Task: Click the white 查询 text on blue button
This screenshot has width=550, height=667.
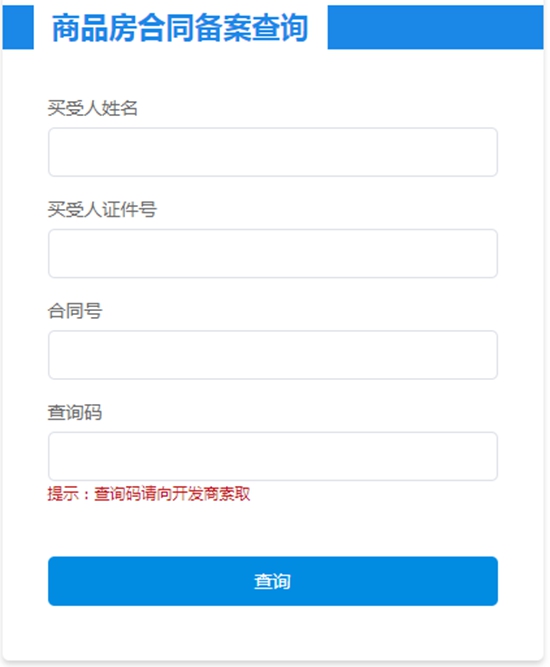Action: pyautogui.click(x=272, y=581)
